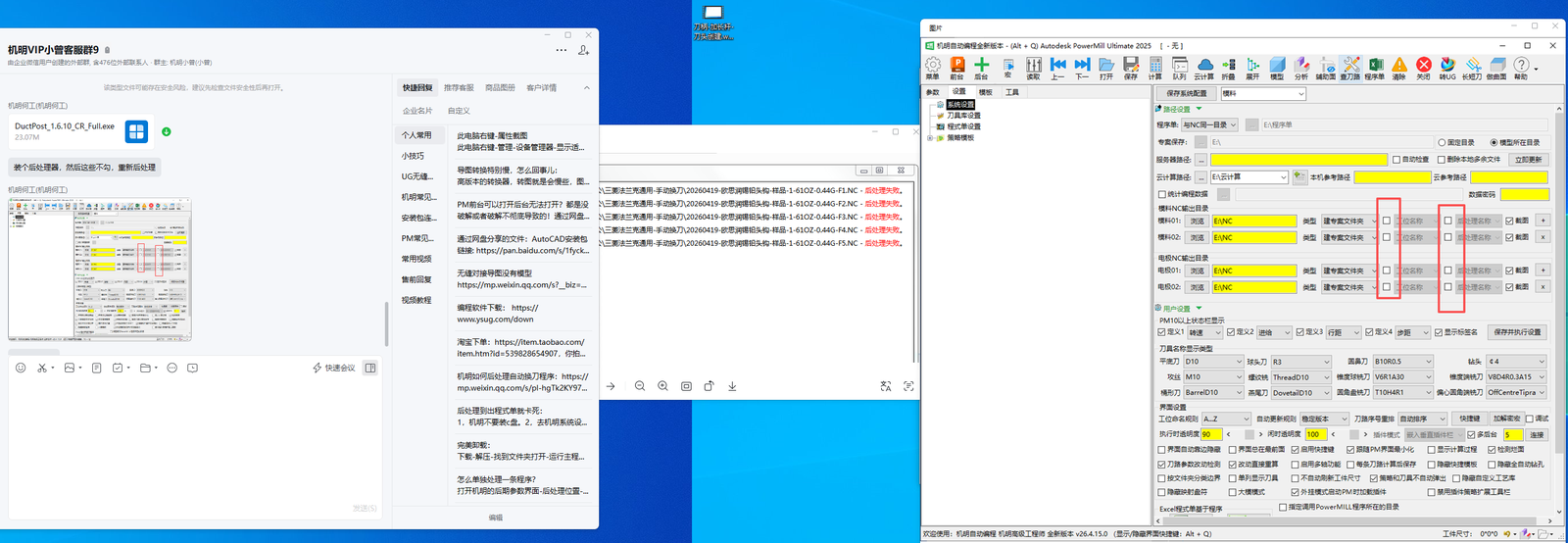Screen dimensions: 1568x543
Task: Toggle the 检测过切 checkbox
Action: click(x=1493, y=449)
